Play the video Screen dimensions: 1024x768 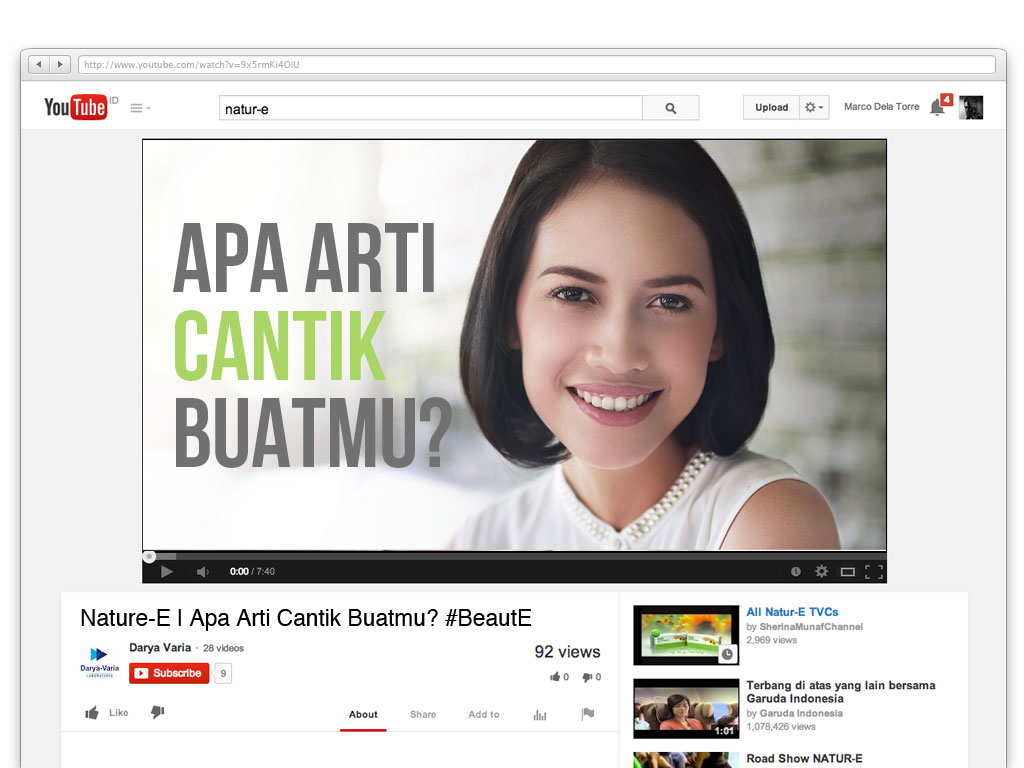(167, 572)
